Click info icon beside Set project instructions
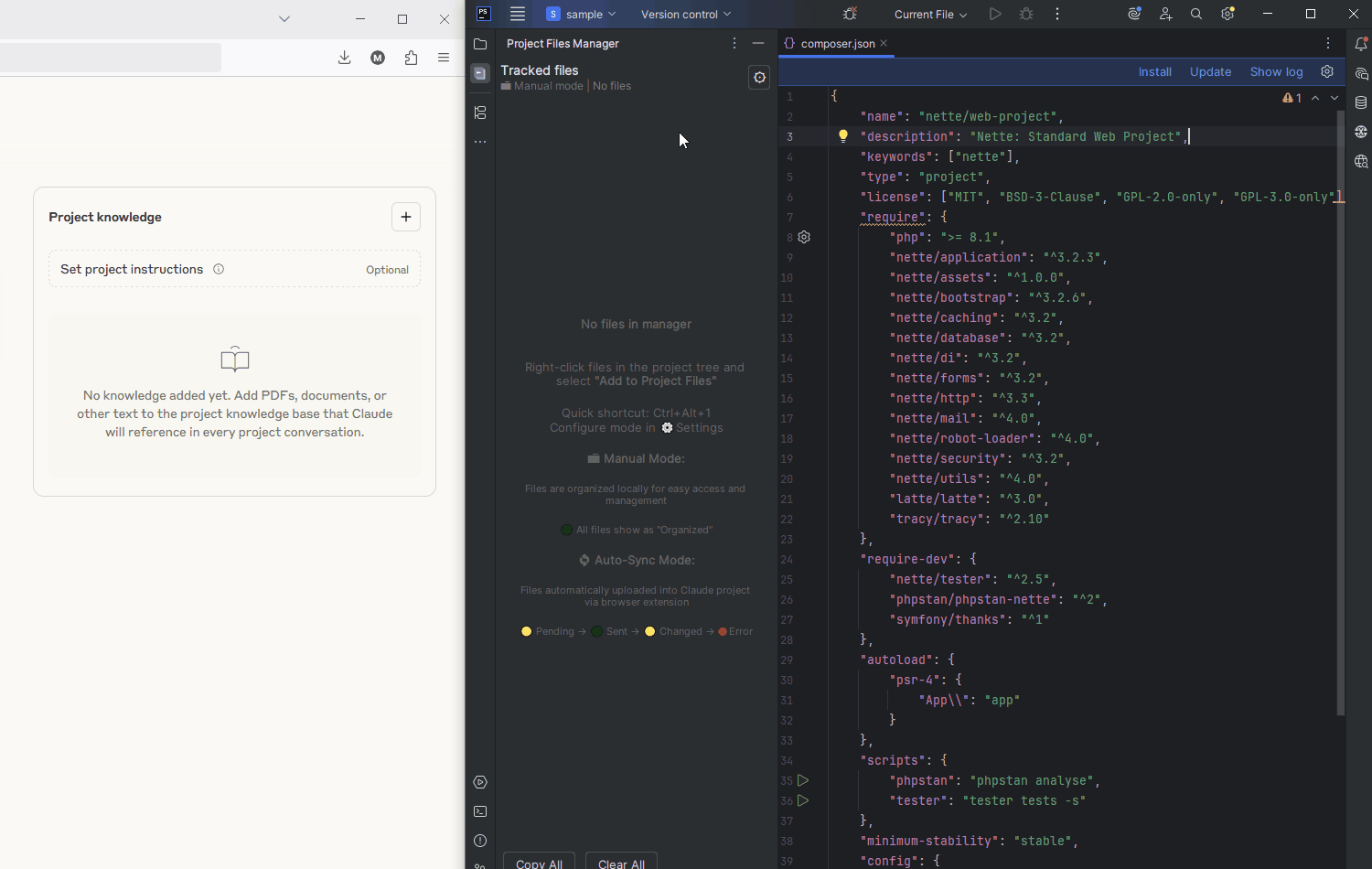This screenshot has width=1372, height=869. coord(219,269)
